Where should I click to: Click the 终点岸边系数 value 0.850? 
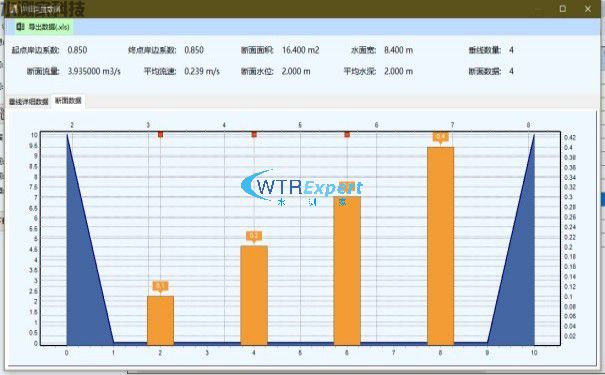194,50
